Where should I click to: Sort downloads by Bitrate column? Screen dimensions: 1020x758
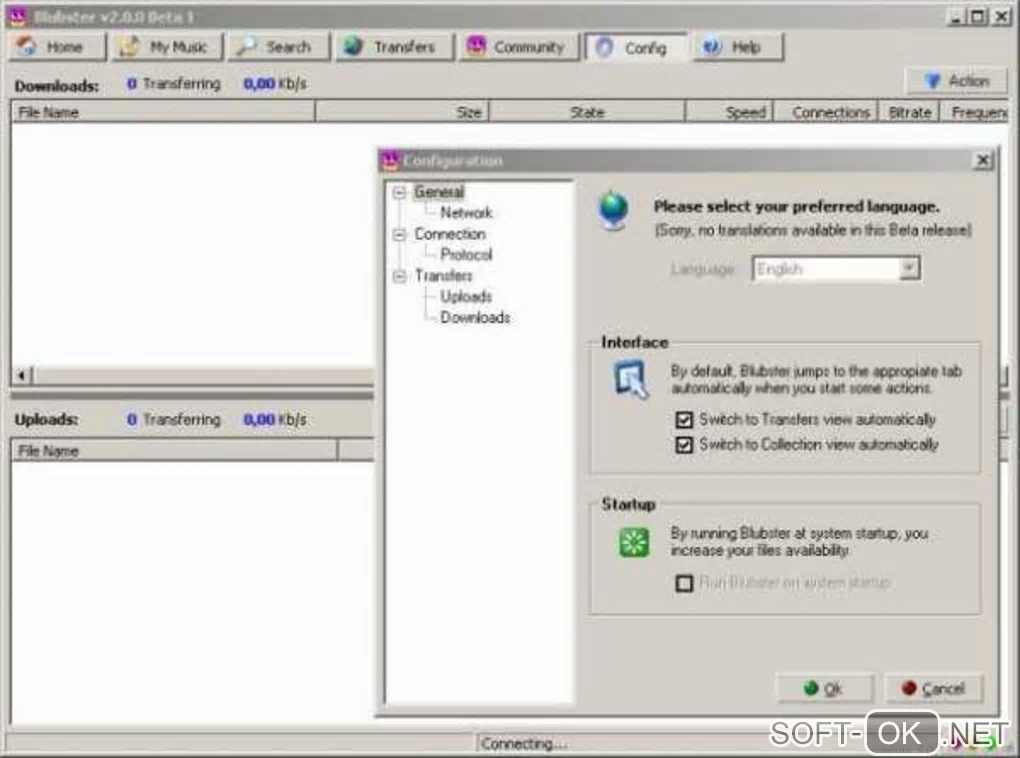pyautogui.click(x=909, y=113)
